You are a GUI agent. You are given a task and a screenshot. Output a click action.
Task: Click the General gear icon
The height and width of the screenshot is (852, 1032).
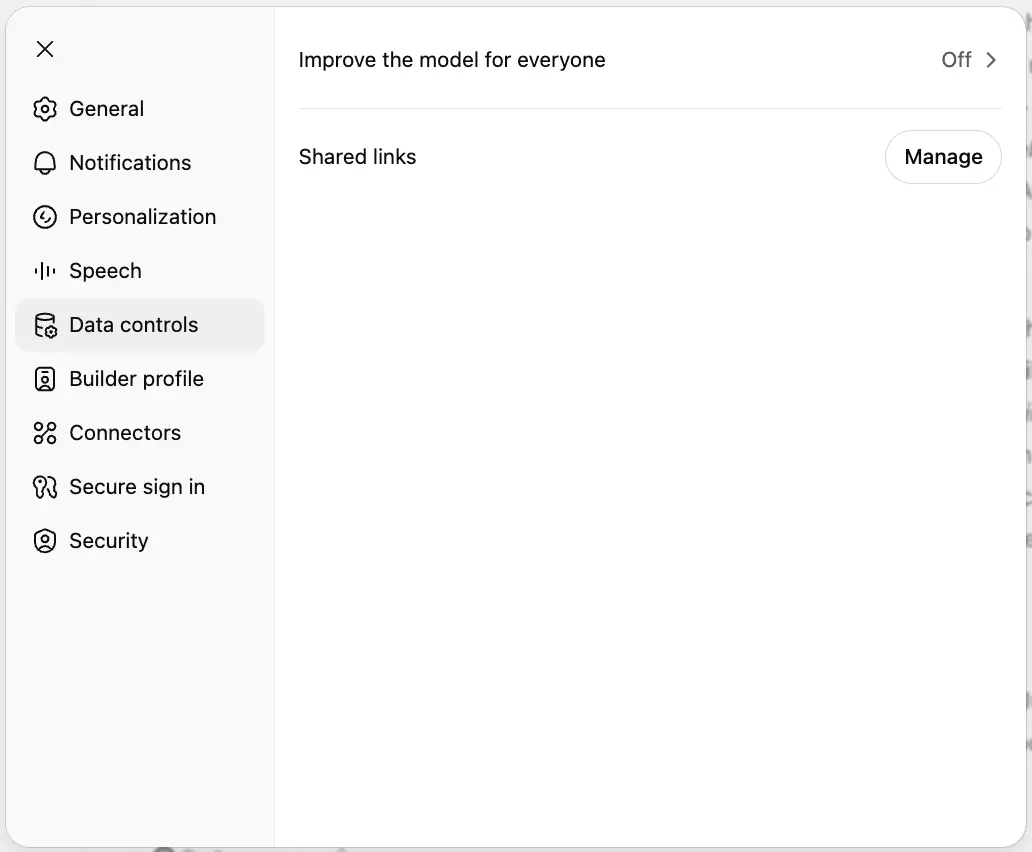pos(45,109)
